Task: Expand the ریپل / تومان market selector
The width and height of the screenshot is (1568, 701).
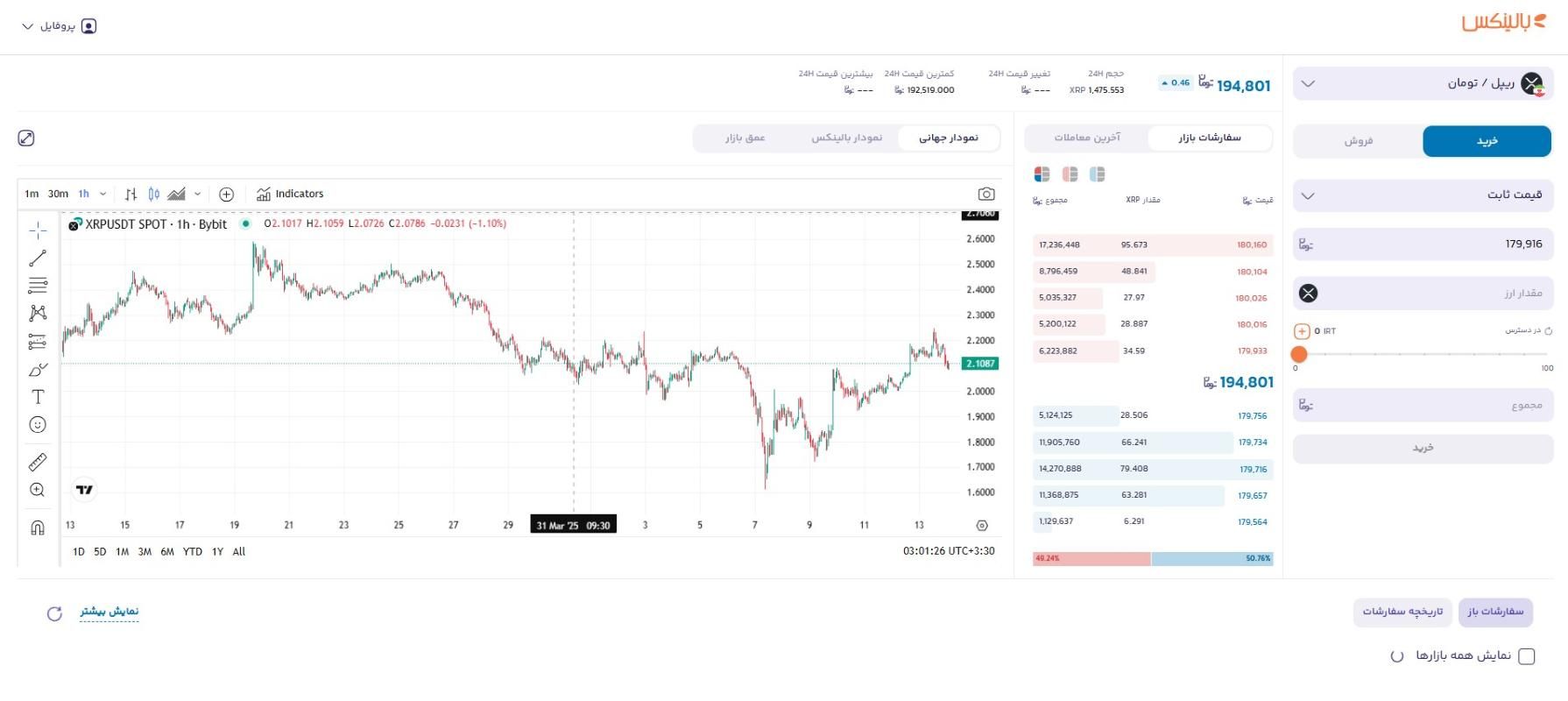Action: coord(1423,83)
